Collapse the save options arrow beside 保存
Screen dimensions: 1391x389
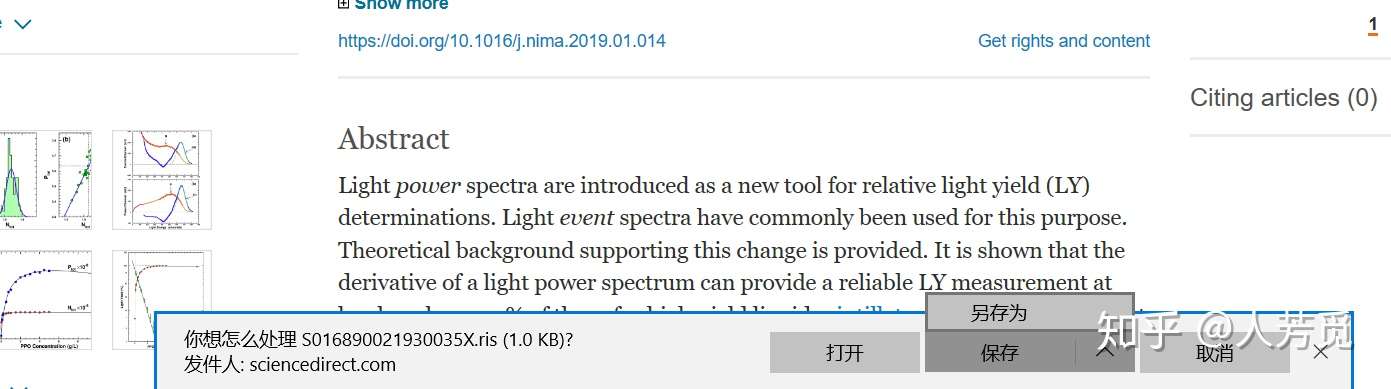pos(1104,352)
